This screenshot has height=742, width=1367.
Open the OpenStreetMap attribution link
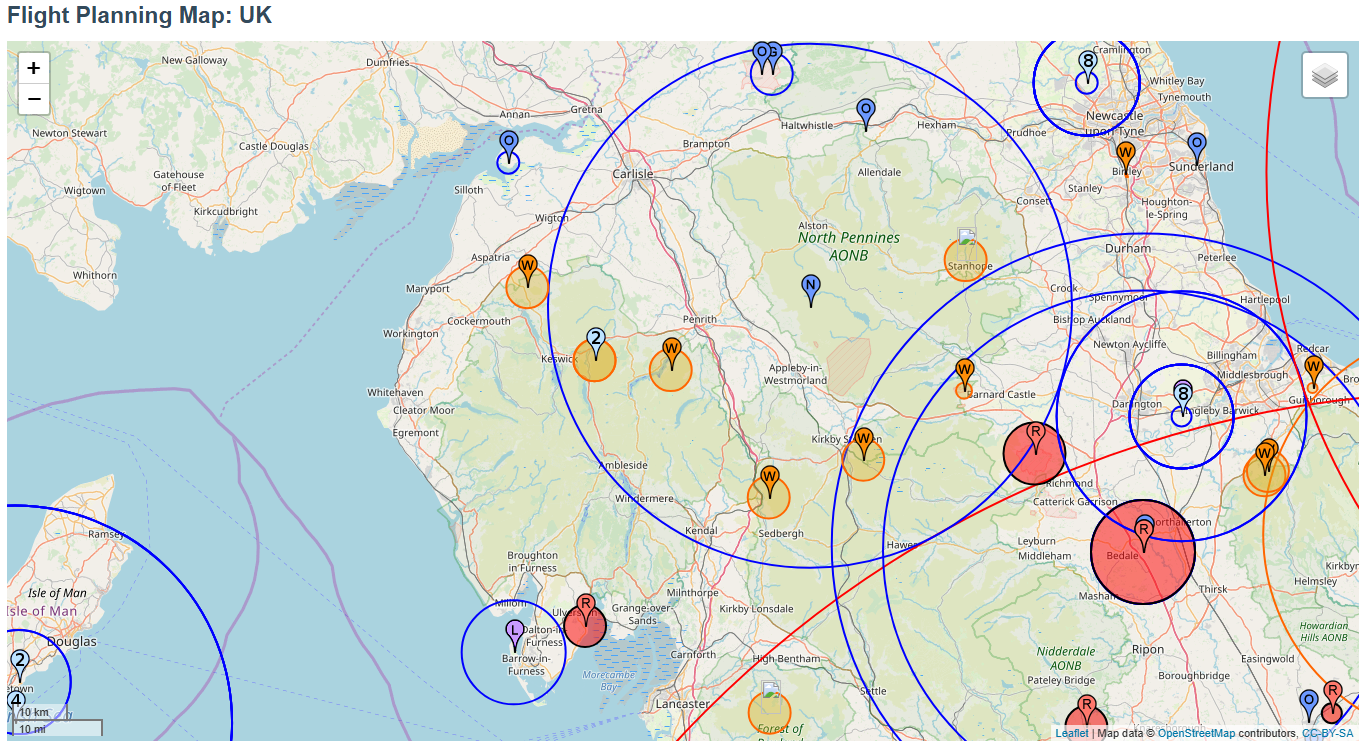1196,733
